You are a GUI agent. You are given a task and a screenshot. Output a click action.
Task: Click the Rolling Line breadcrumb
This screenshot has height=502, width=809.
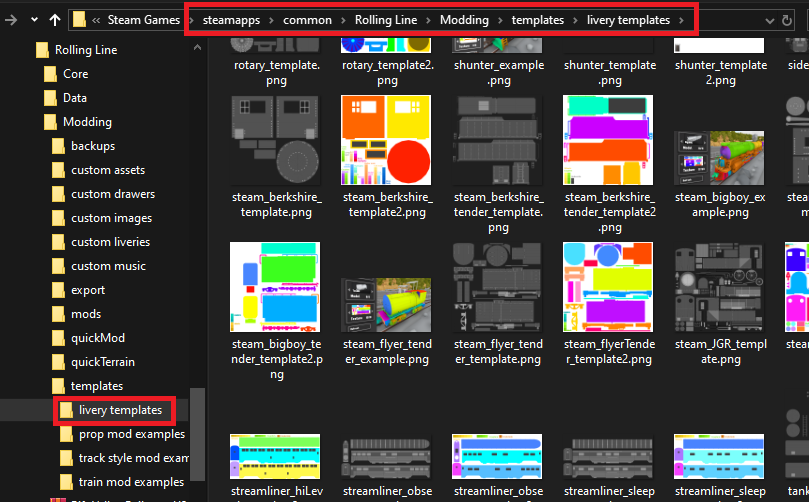point(386,20)
